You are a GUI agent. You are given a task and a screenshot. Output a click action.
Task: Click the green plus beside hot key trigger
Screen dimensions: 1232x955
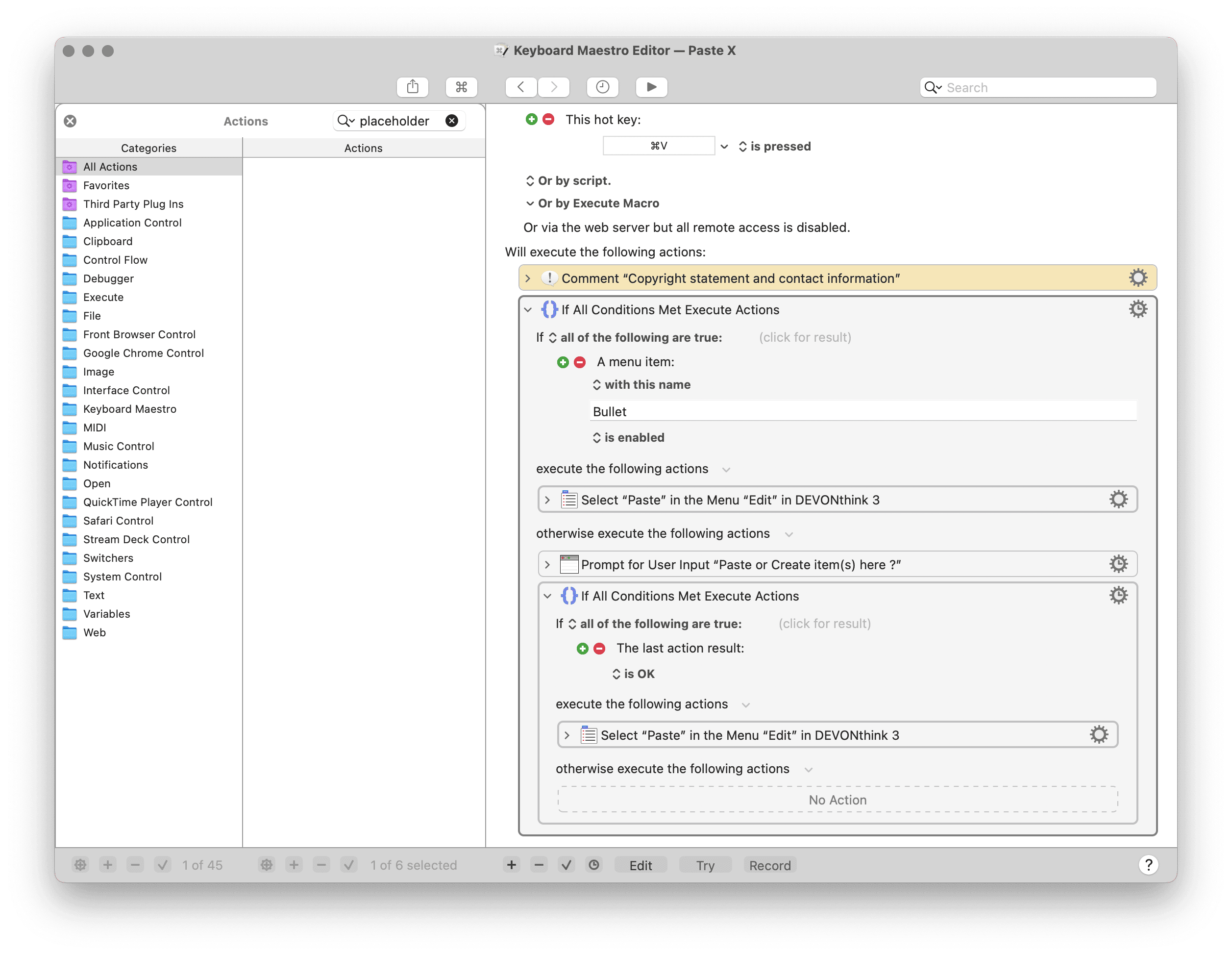point(531,119)
